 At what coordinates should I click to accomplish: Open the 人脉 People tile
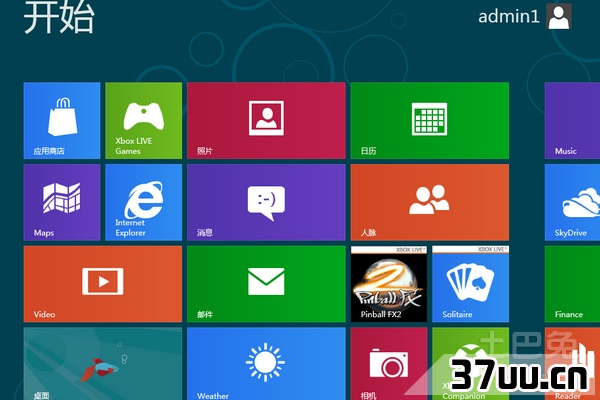(430, 202)
